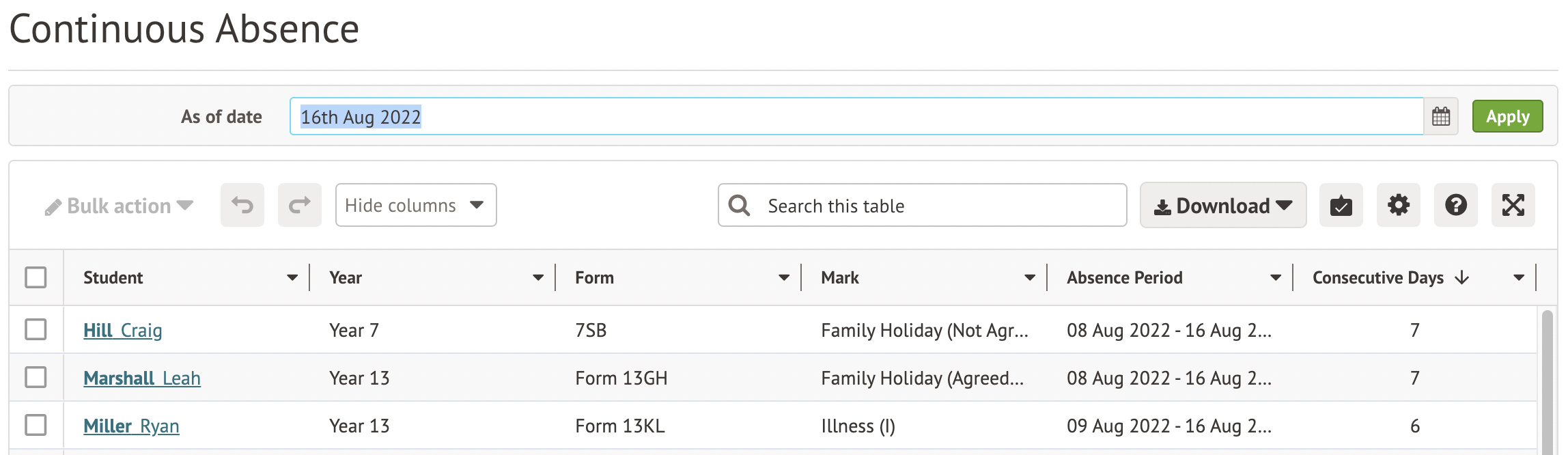The image size is (1568, 455).
Task: Select the Marshall Leah row checkbox
Action: coord(36,377)
